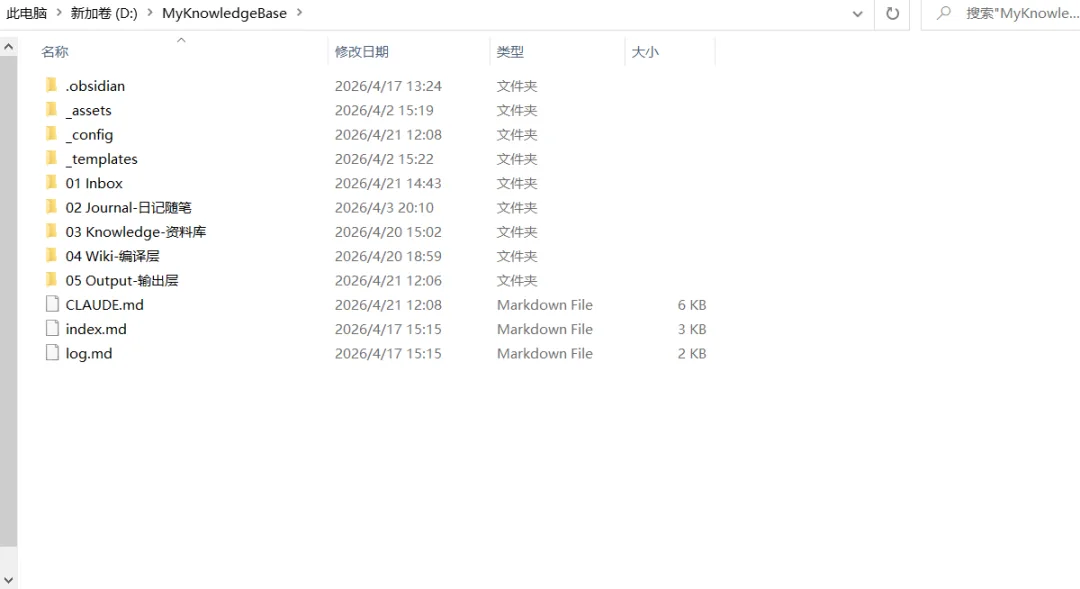Image resolution: width=1080 pixels, height=589 pixels.
Task: Refresh the MyKnowledgeBase folder view
Action: pos(892,13)
